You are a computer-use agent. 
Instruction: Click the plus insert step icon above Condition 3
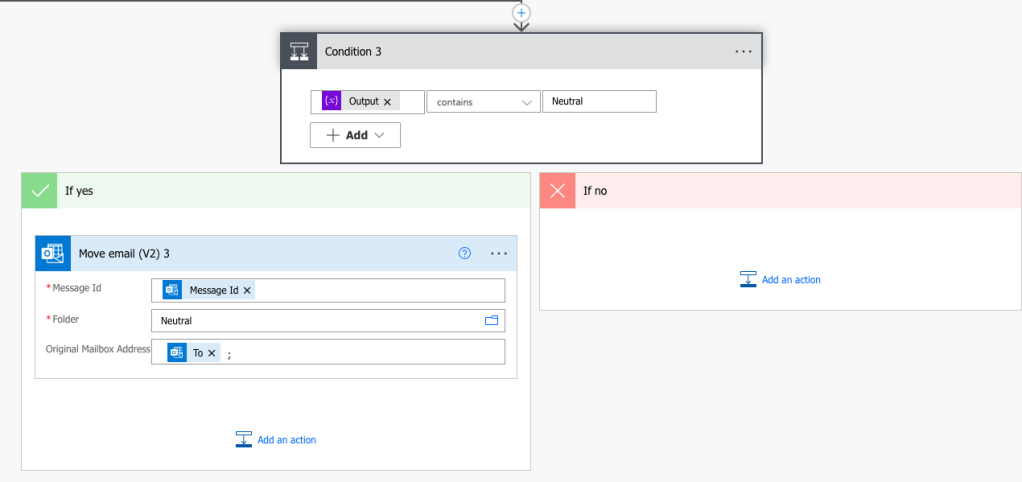click(521, 13)
